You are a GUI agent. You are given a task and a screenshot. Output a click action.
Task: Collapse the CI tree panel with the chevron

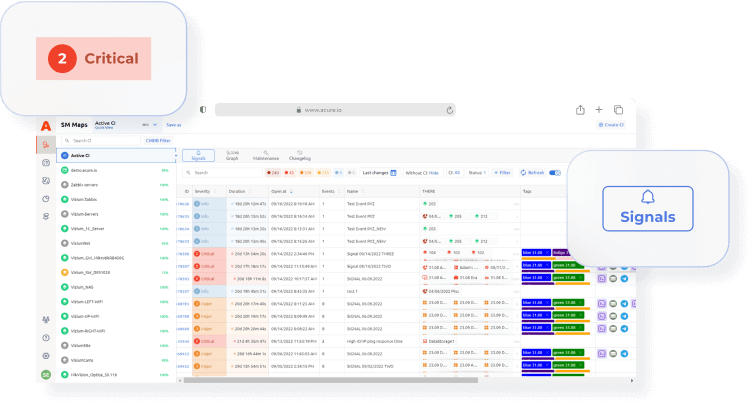[176, 155]
